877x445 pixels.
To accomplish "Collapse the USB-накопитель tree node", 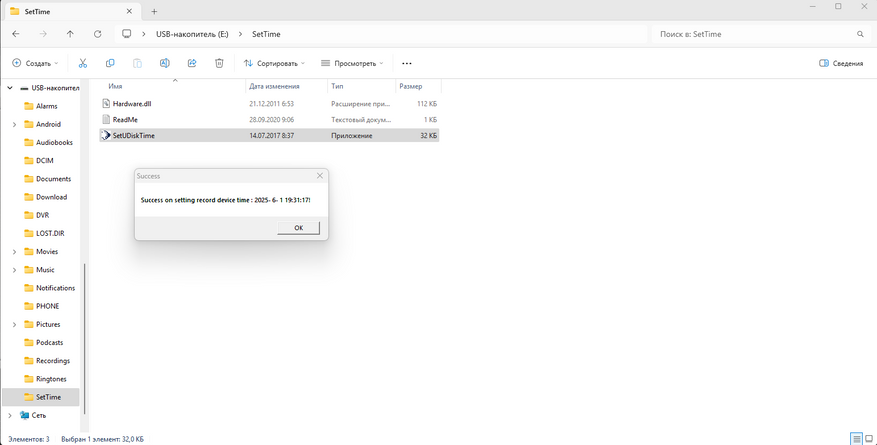I will click(10, 88).
